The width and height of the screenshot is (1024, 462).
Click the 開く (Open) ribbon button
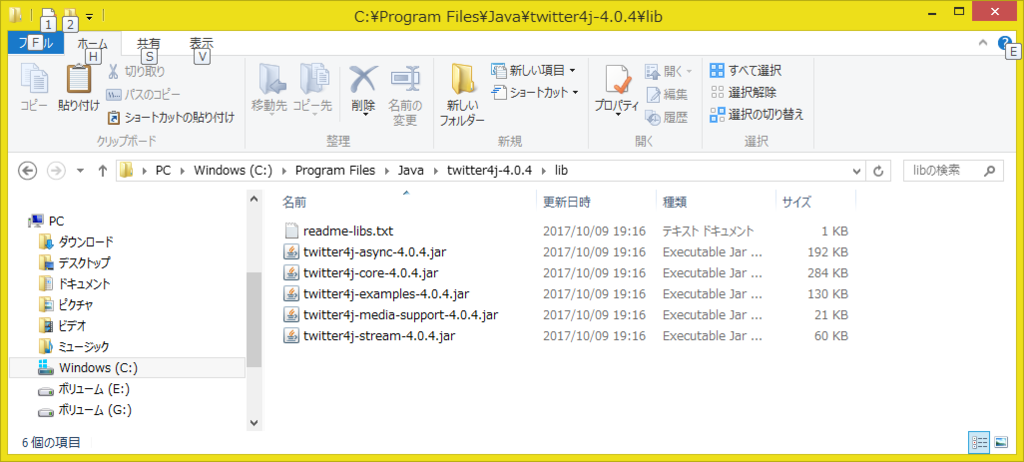[x=669, y=71]
